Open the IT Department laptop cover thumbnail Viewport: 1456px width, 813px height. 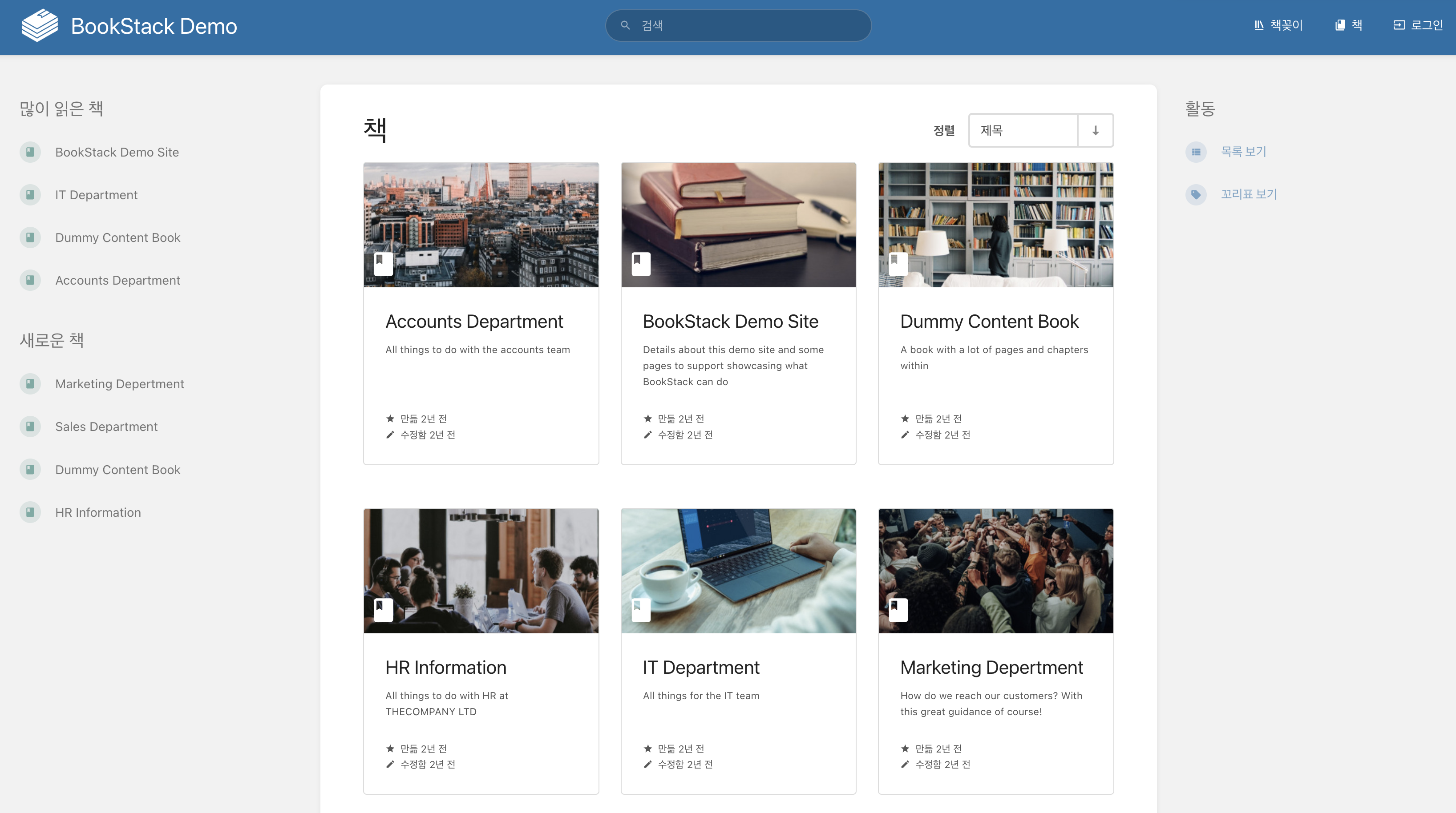click(738, 571)
